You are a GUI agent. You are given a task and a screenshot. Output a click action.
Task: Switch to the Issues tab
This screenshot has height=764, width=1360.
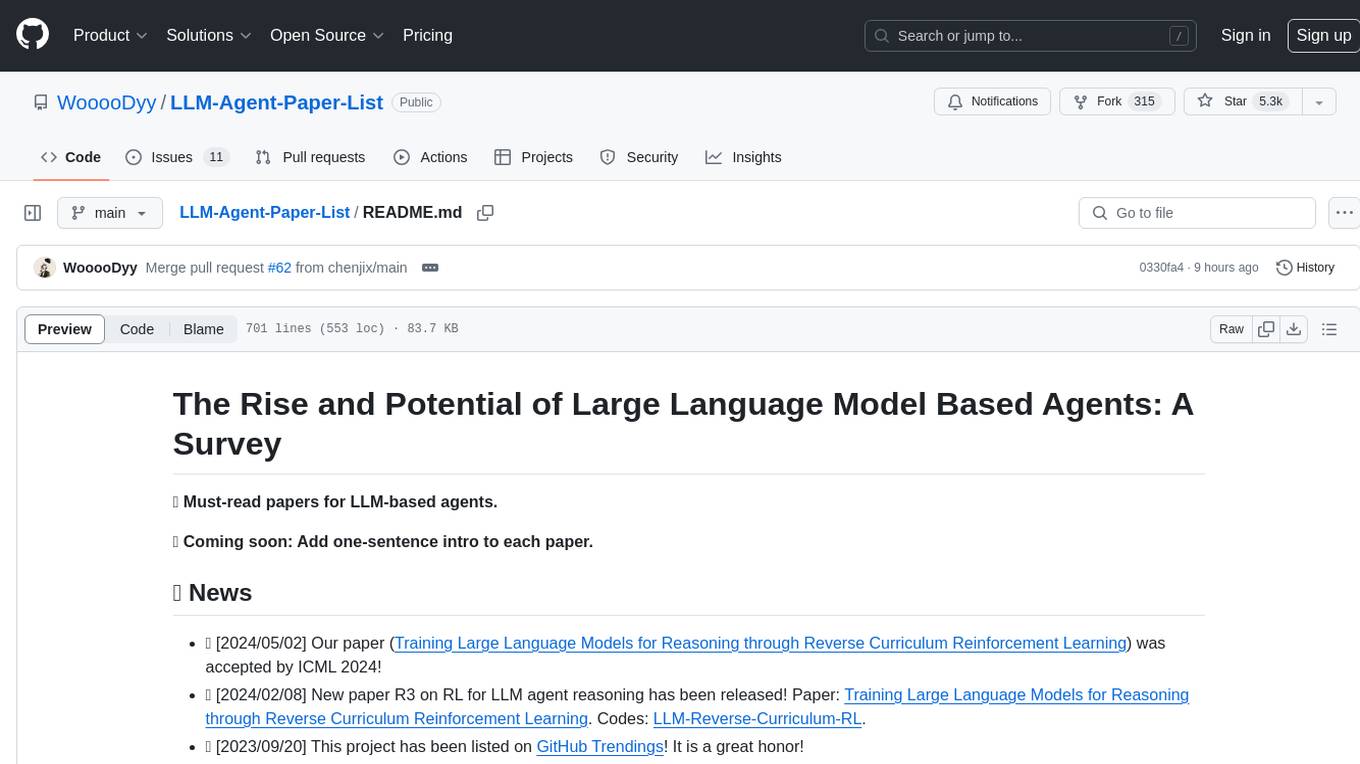(176, 157)
